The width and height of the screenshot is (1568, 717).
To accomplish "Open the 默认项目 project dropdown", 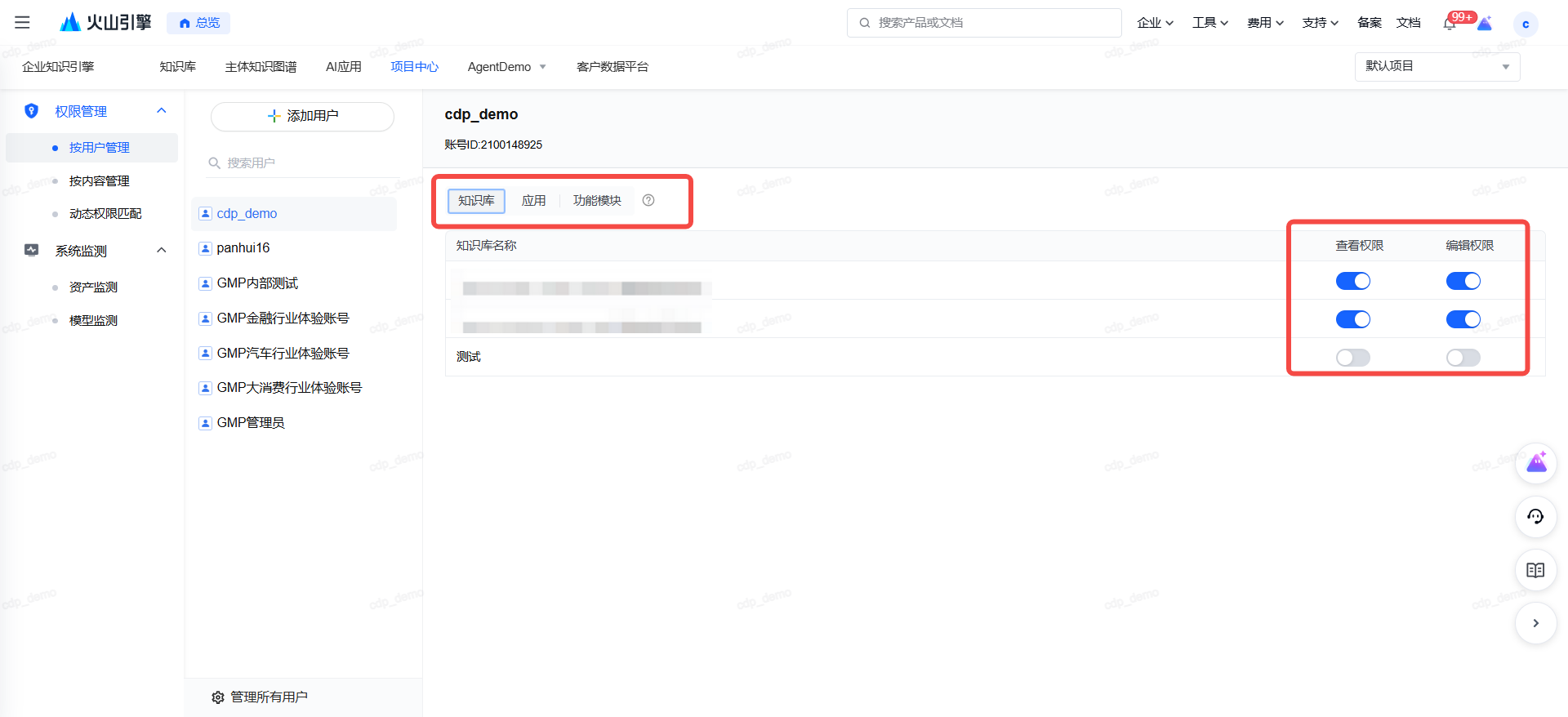I will pos(1437,66).
